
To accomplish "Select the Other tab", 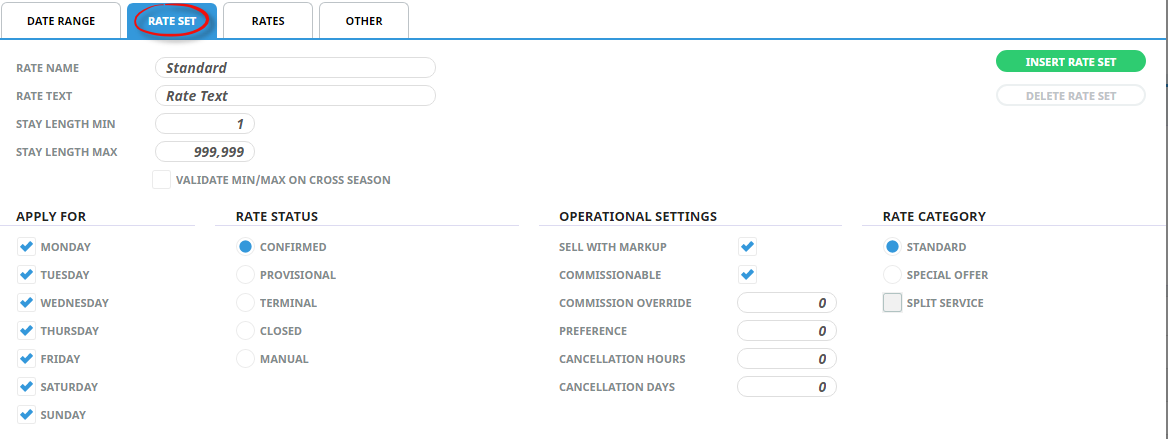I will click(364, 21).
